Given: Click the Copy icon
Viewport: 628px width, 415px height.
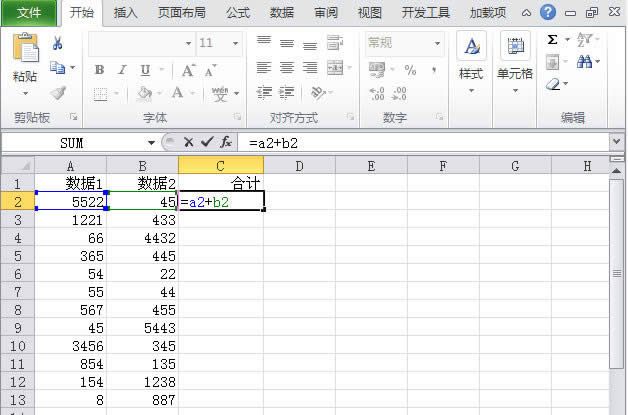Looking at the screenshot, I should point(57,67).
